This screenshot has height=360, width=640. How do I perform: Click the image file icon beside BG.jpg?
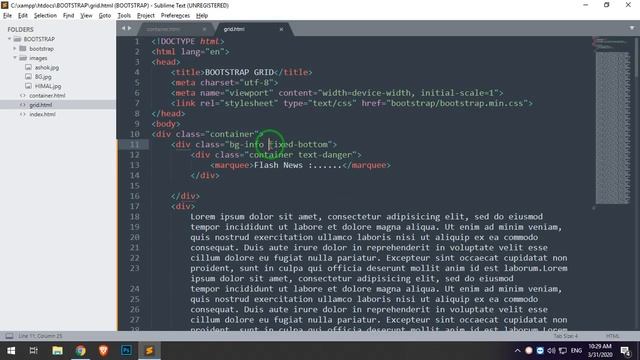[28, 76]
